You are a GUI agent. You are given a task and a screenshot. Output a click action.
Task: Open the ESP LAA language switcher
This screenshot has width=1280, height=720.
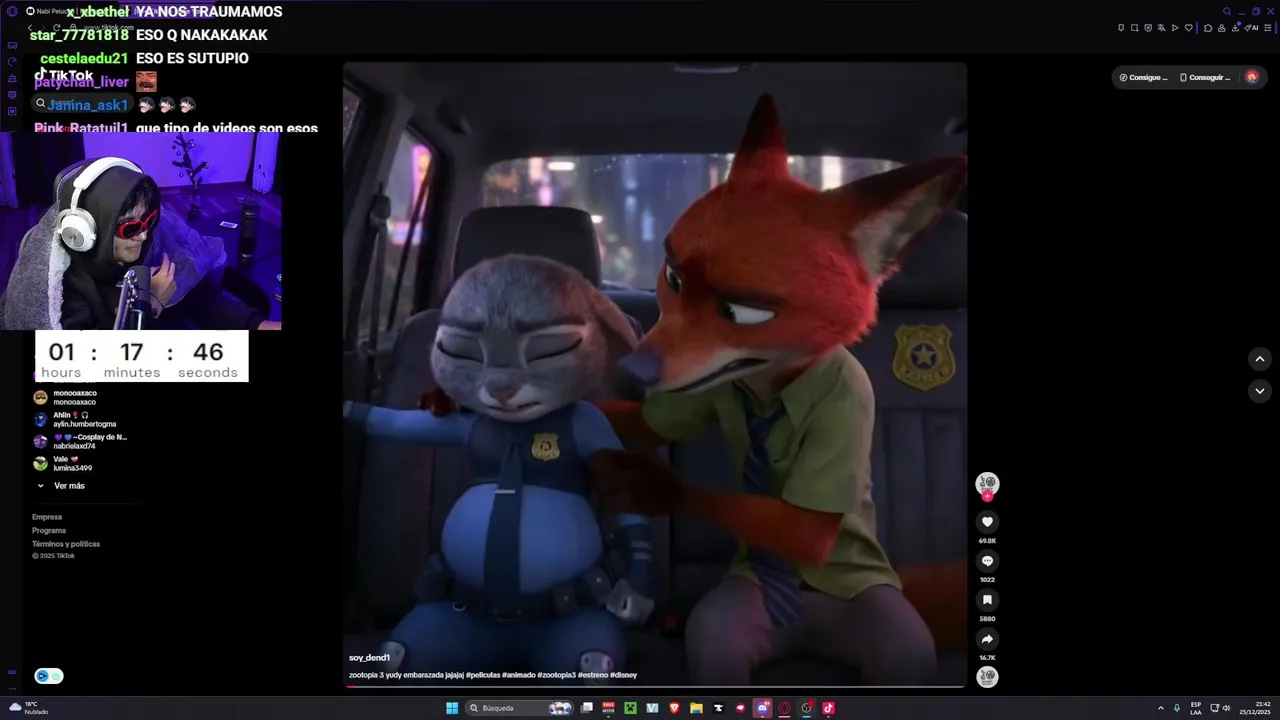[1196, 708]
